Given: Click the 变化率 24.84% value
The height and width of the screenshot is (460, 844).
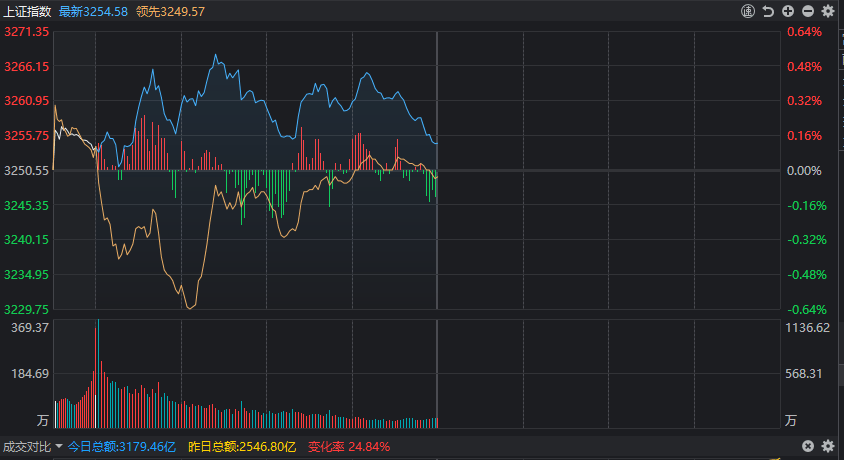Looking at the screenshot, I should click(349, 447).
